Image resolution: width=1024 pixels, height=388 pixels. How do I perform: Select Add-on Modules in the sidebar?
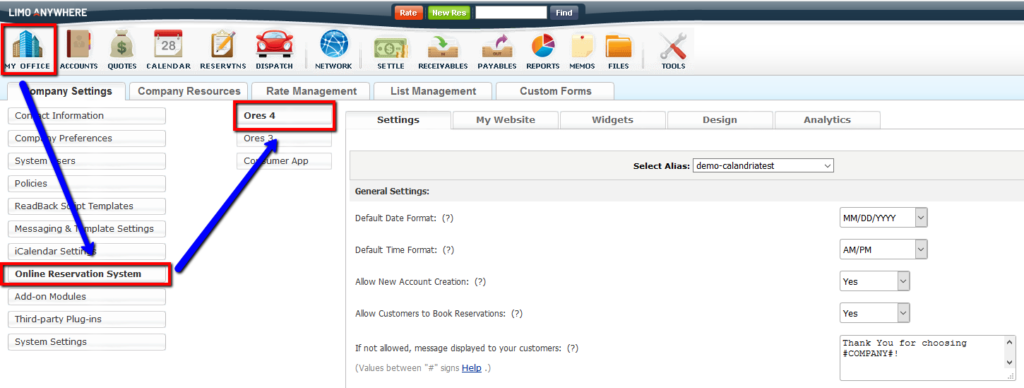tap(87, 297)
